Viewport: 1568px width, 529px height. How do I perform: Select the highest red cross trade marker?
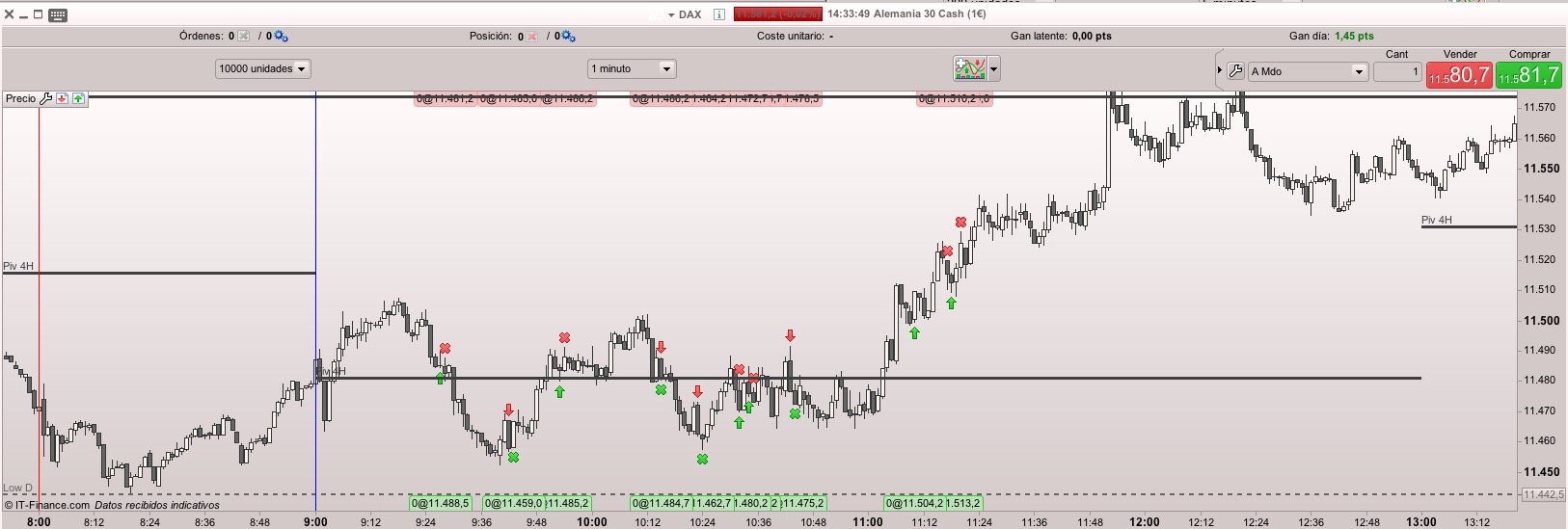pos(960,223)
